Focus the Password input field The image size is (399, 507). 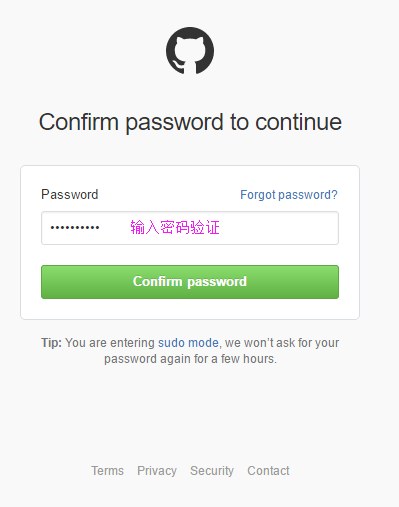[190, 228]
